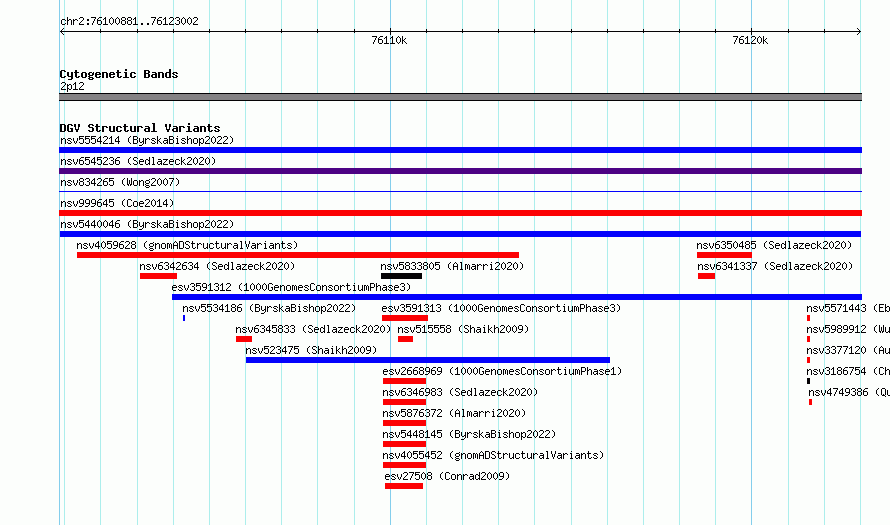Click nsv515558 (Shaikh2009) label
The height and width of the screenshot is (525, 890).
tap(463, 329)
